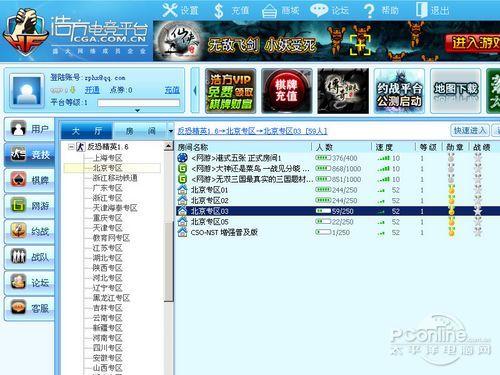Open dropdown arrow beside 房间 tab
The width and height of the screenshot is (500, 375).
click(x=171, y=131)
